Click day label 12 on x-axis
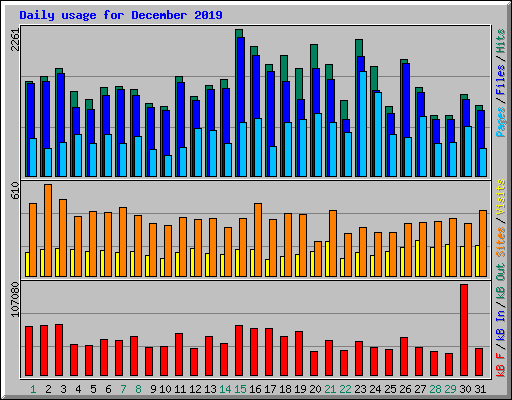The width and height of the screenshot is (512, 400). pyautogui.click(x=195, y=389)
